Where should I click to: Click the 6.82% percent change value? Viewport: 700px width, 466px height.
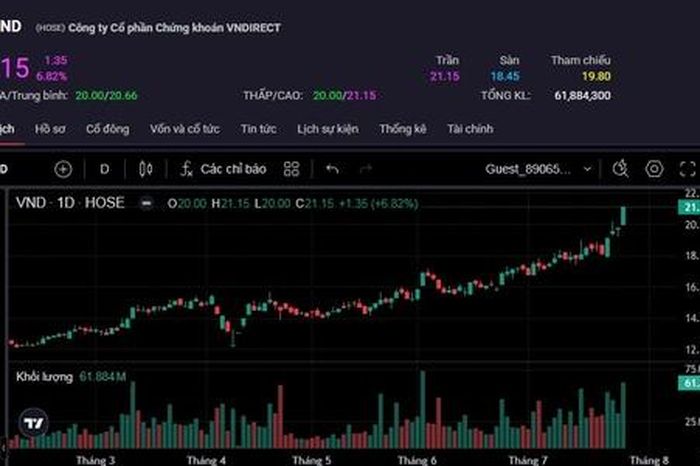pos(51,76)
